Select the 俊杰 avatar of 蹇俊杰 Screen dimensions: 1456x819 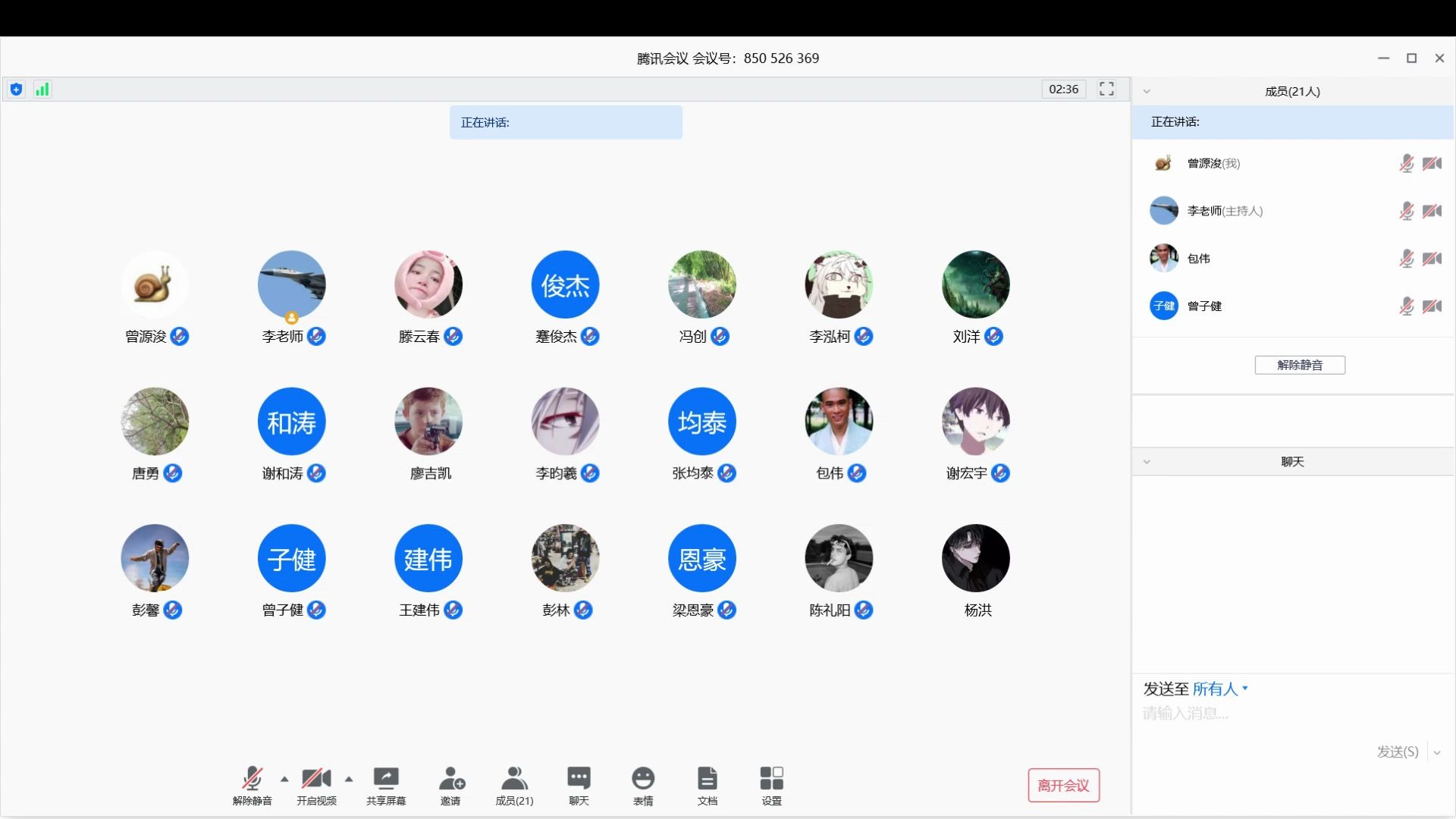565,284
